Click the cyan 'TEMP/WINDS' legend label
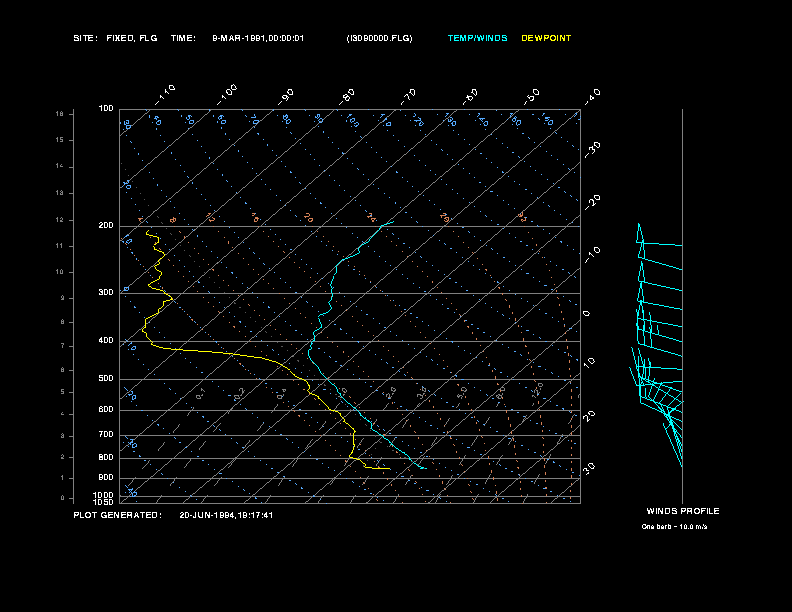792x612 pixels. pos(477,38)
